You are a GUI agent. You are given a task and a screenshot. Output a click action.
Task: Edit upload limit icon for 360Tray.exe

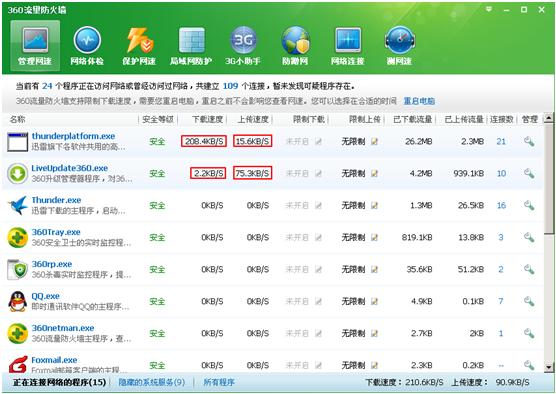tap(374, 237)
